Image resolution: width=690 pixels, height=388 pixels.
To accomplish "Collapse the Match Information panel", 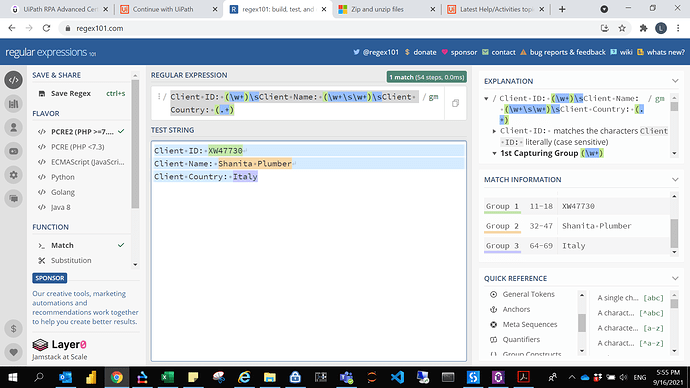I will click(675, 179).
